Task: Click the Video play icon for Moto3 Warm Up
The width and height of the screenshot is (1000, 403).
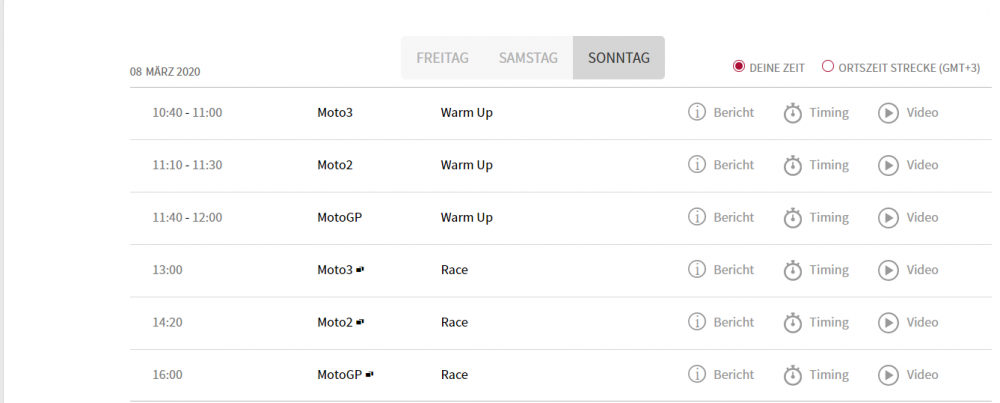Action: point(888,113)
